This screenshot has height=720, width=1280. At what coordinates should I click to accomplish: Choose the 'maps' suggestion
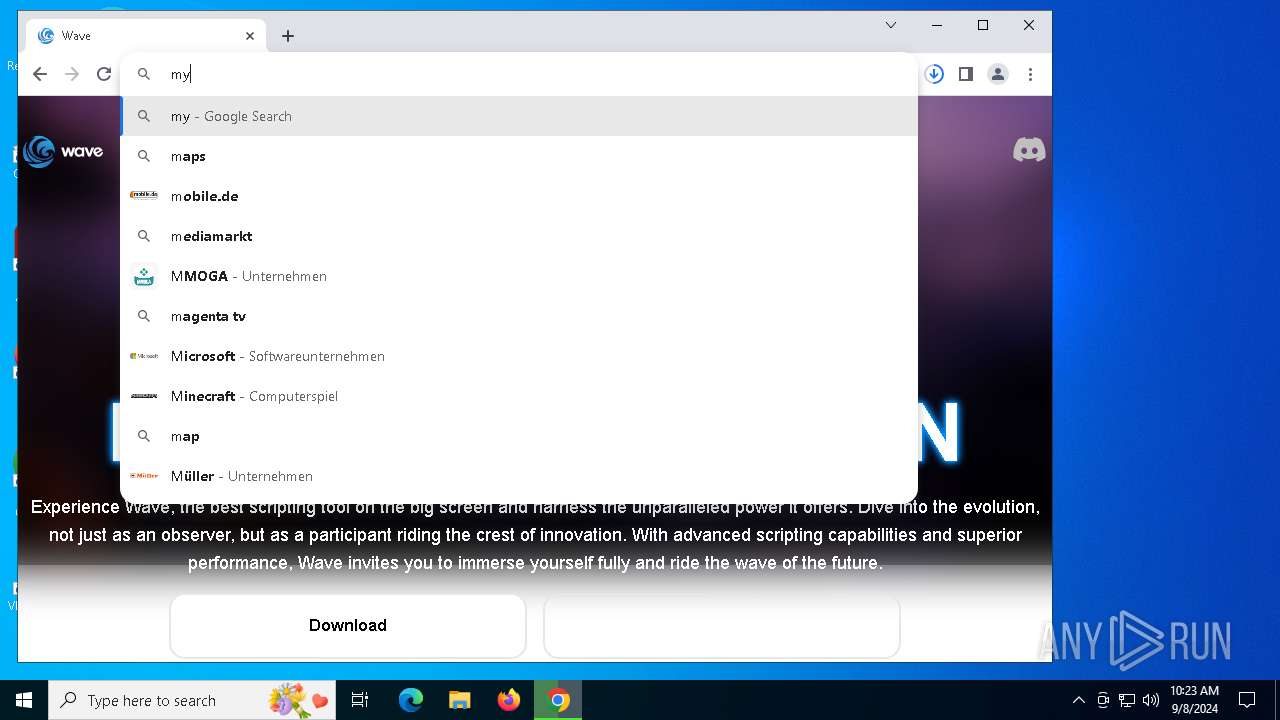point(519,156)
